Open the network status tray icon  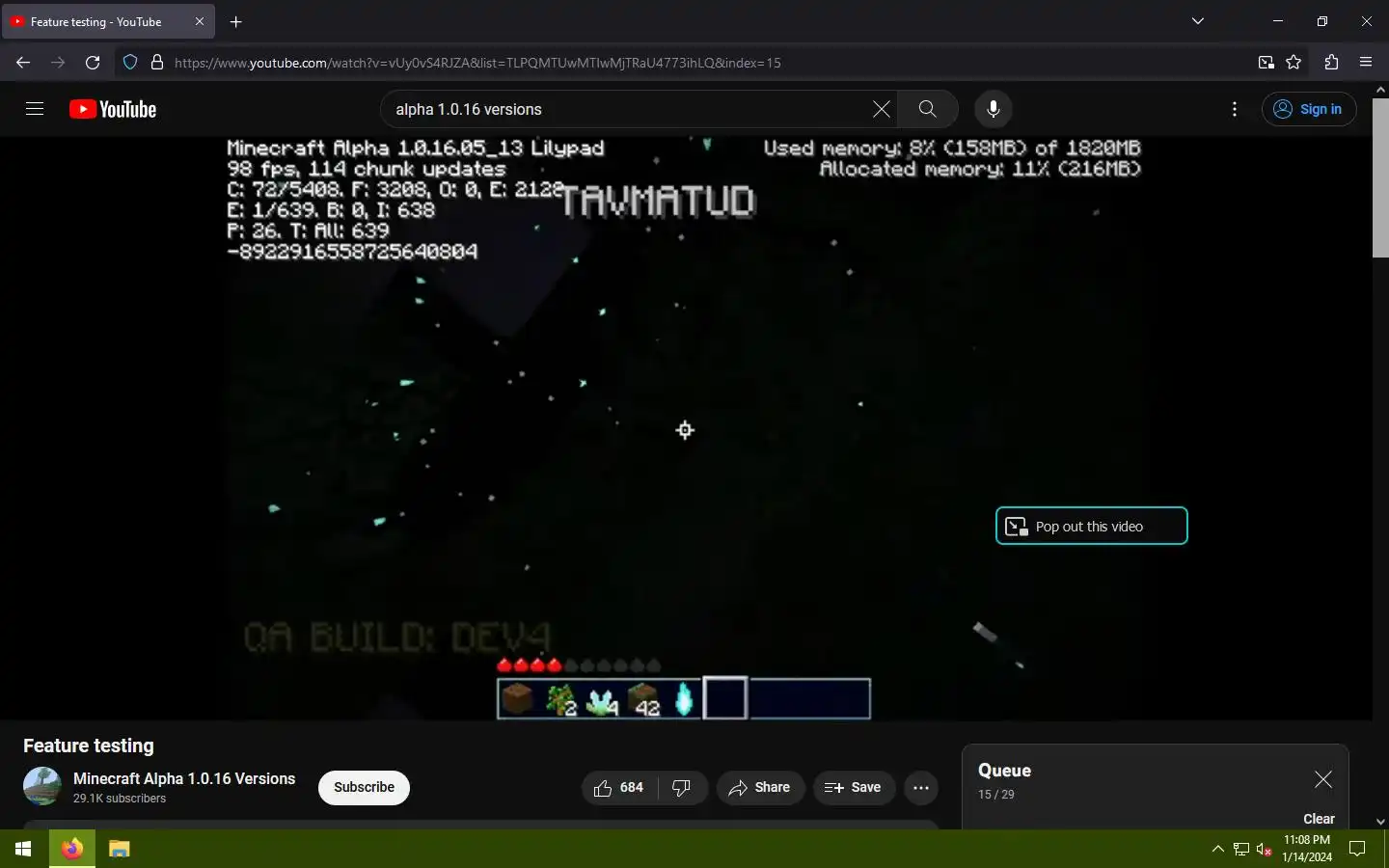(1241, 849)
